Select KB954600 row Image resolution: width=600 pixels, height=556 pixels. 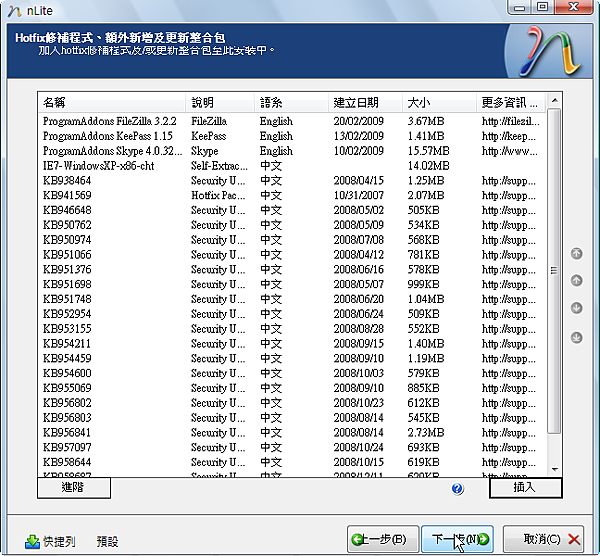[x=292, y=373]
